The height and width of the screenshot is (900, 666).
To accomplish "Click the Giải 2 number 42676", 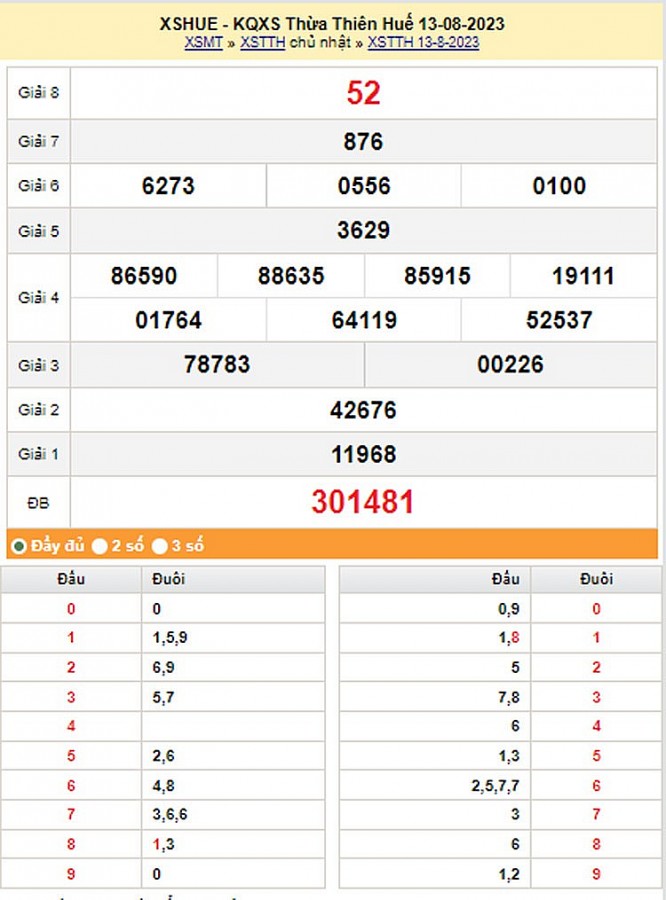I will pyautogui.click(x=363, y=410).
